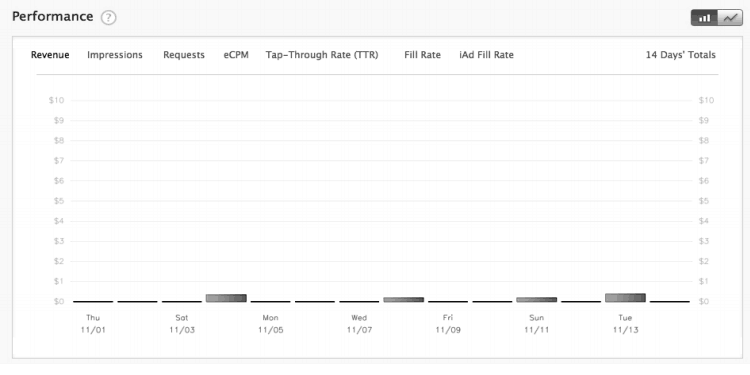Screen dimensions: 750x375
Task: Select the flat bar for Sat 11/03
Action: [182, 301]
